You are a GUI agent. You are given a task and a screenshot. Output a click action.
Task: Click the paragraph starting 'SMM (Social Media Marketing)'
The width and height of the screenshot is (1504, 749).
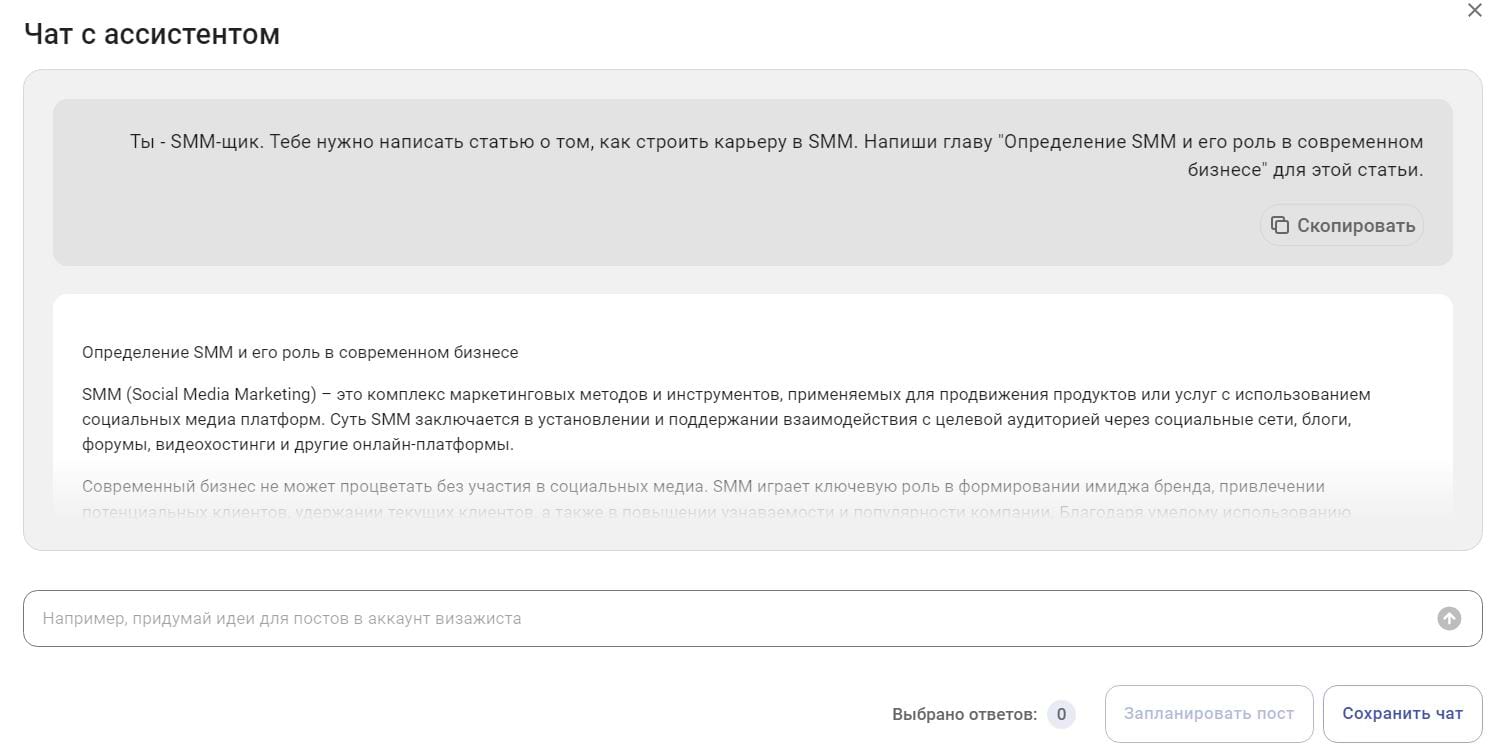726,419
